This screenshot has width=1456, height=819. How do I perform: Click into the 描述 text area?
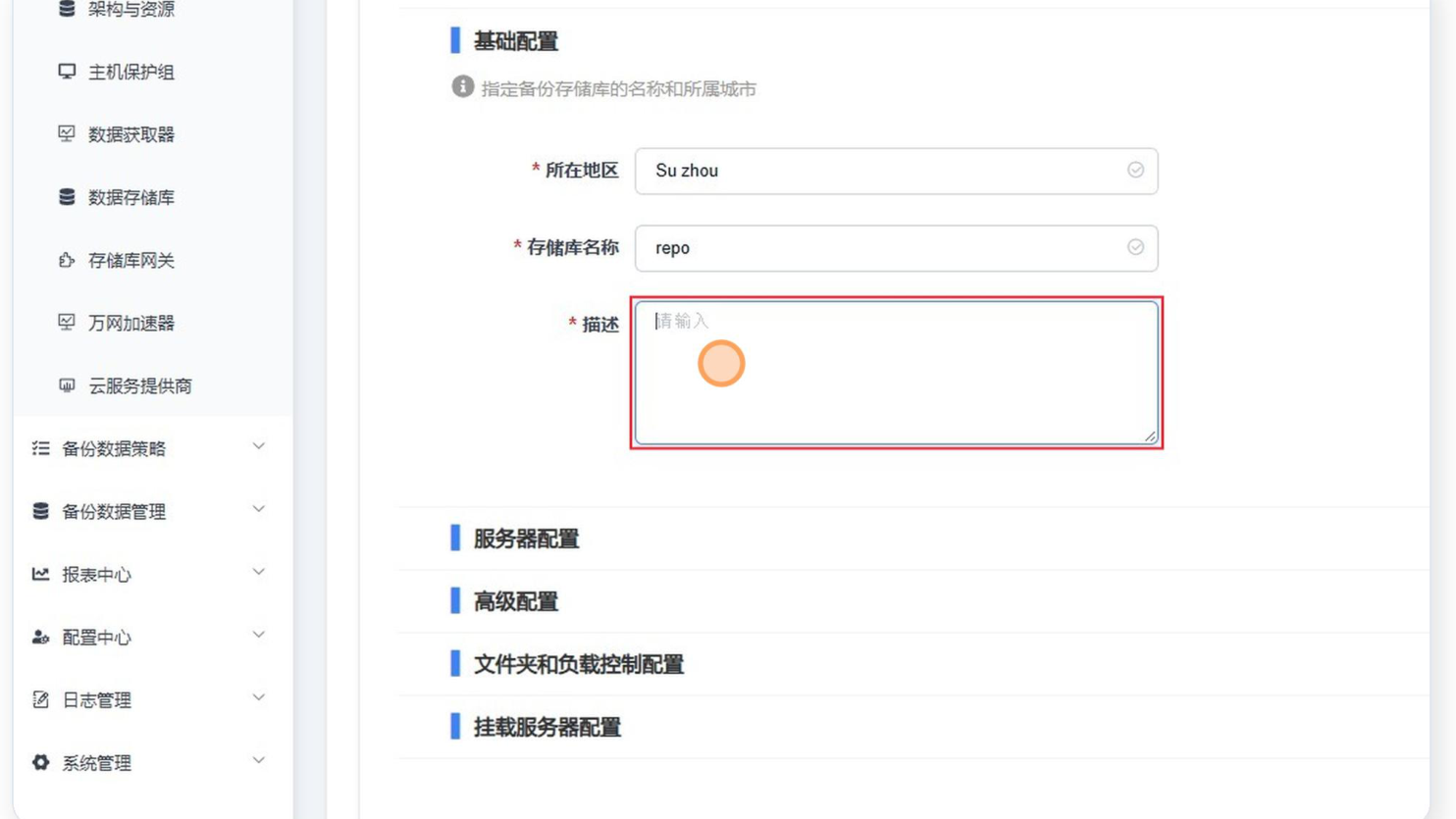896,373
